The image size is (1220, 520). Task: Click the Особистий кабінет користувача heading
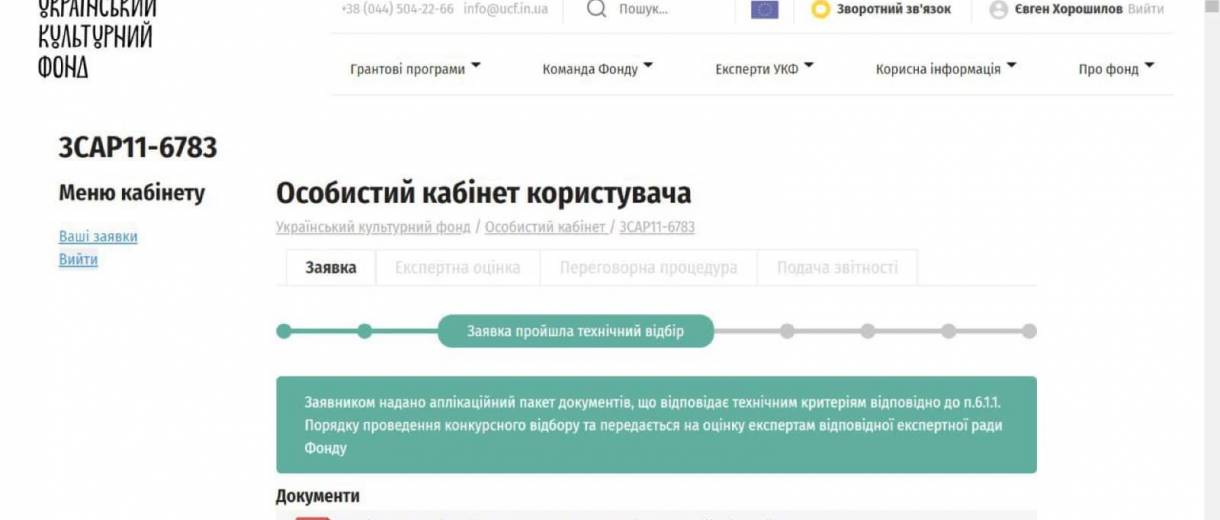(483, 193)
